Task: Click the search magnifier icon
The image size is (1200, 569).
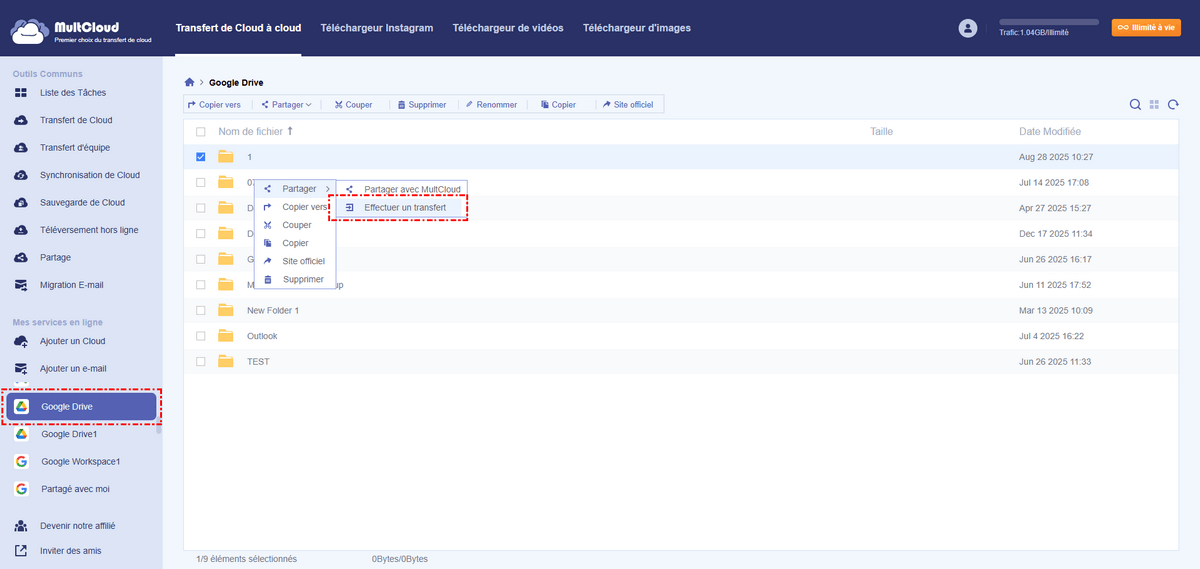Action: pos(1135,105)
